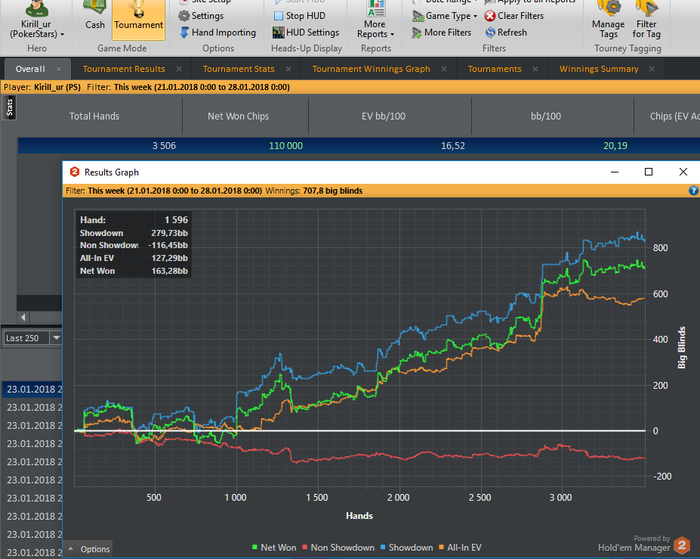Switch to the Overall tab
The width and height of the screenshot is (700, 559).
pyautogui.click(x=30, y=69)
